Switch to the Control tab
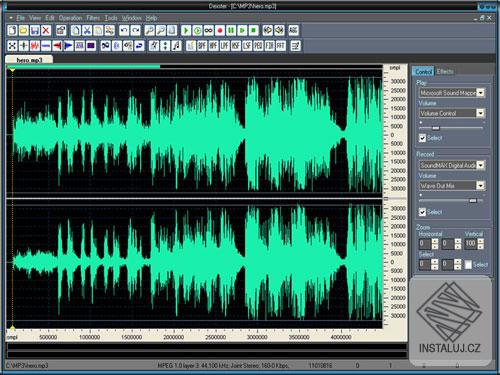The height and width of the screenshot is (375, 500). point(423,71)
